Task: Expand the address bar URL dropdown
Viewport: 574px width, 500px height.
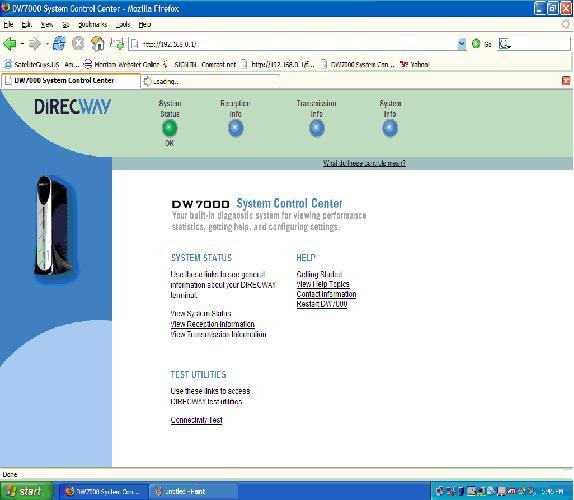Action: 462,44
